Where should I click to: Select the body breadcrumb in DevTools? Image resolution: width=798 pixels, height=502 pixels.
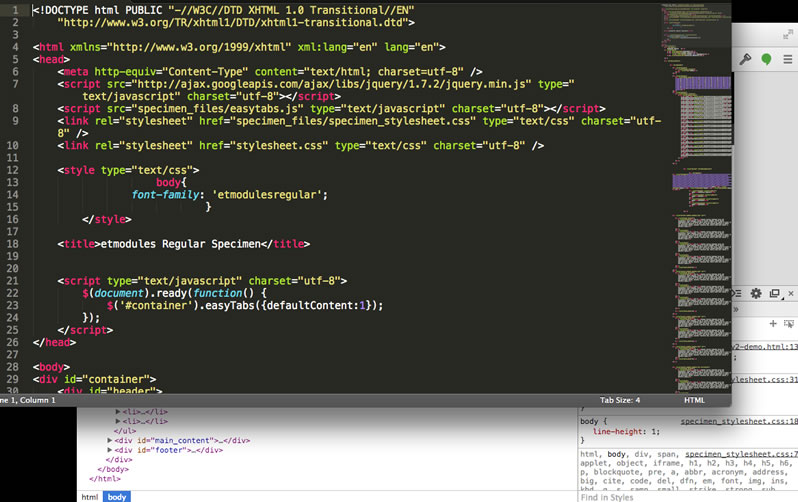point(117,497)
